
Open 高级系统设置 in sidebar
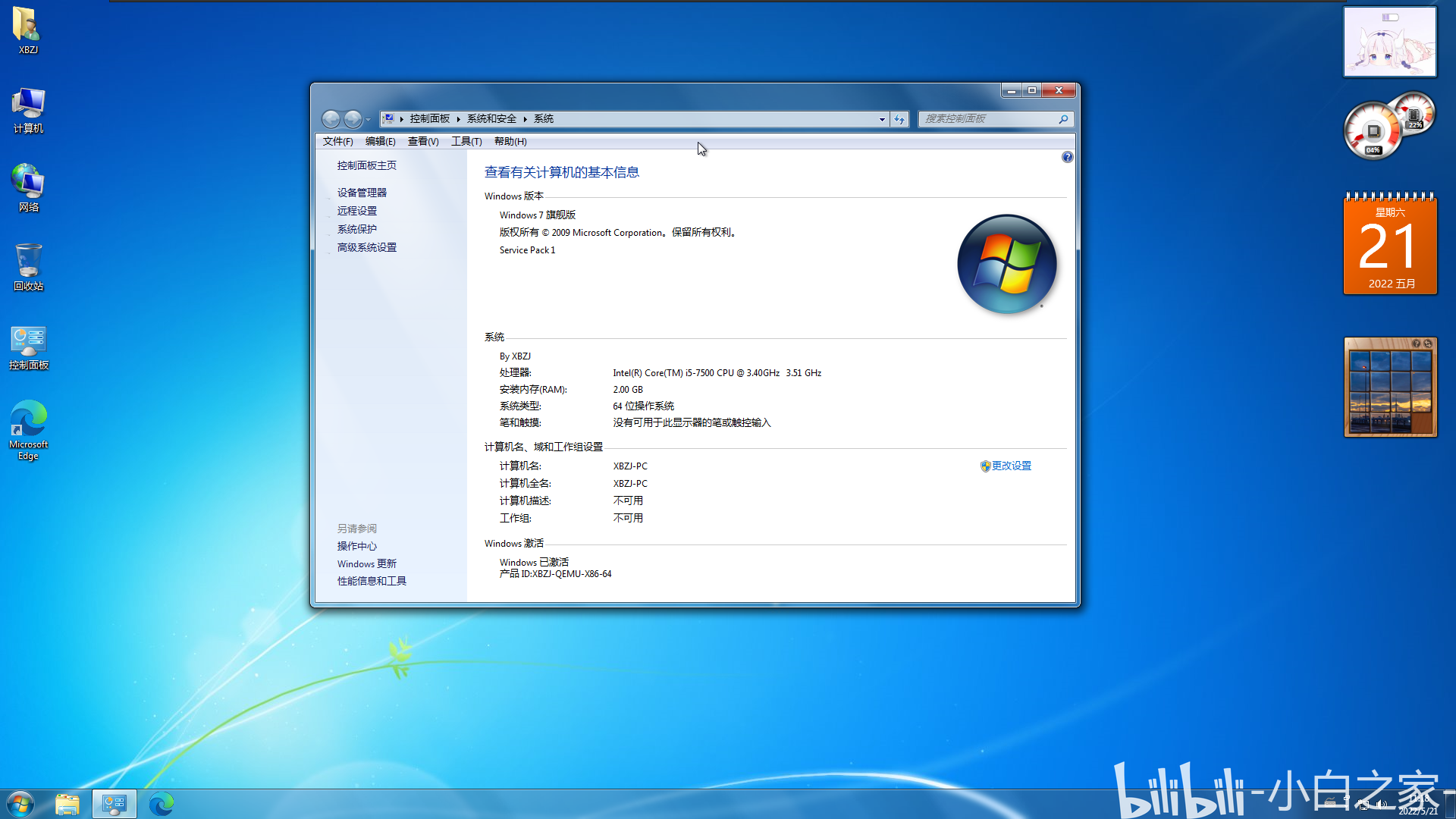pos(367,247)
